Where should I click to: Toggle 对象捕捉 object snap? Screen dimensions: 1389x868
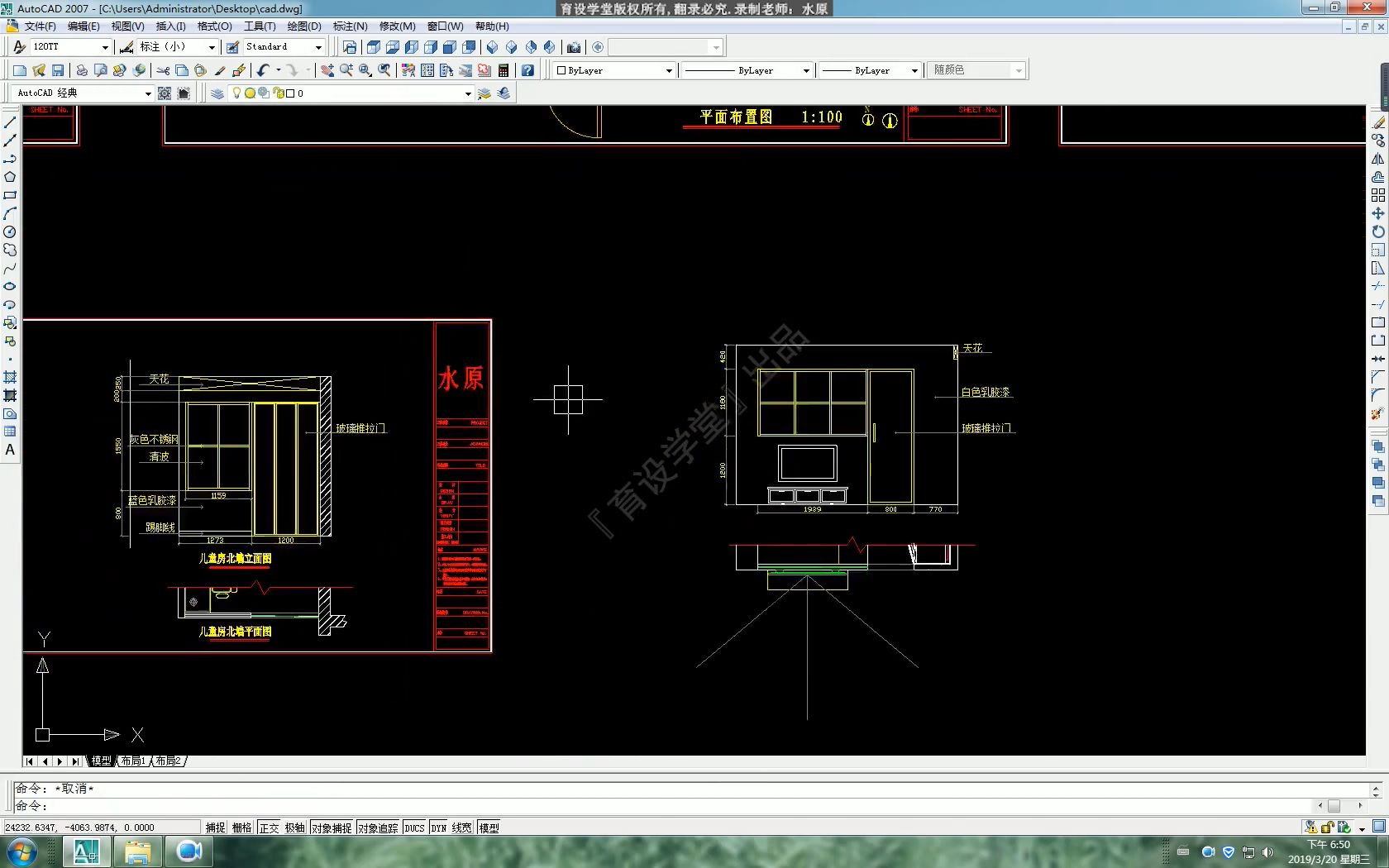tap(332, 827)
